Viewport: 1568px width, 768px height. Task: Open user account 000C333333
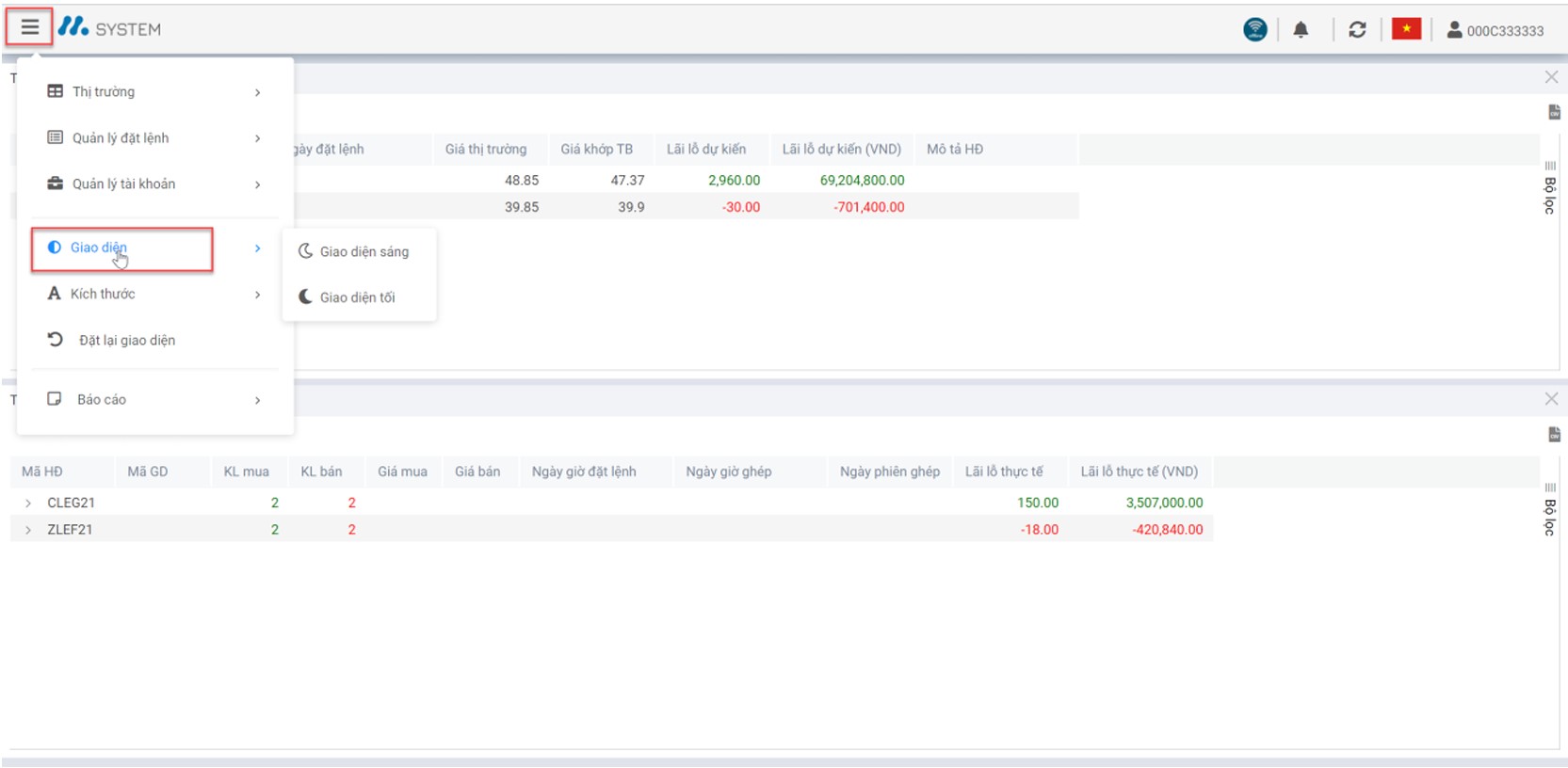pos(1495,30)
